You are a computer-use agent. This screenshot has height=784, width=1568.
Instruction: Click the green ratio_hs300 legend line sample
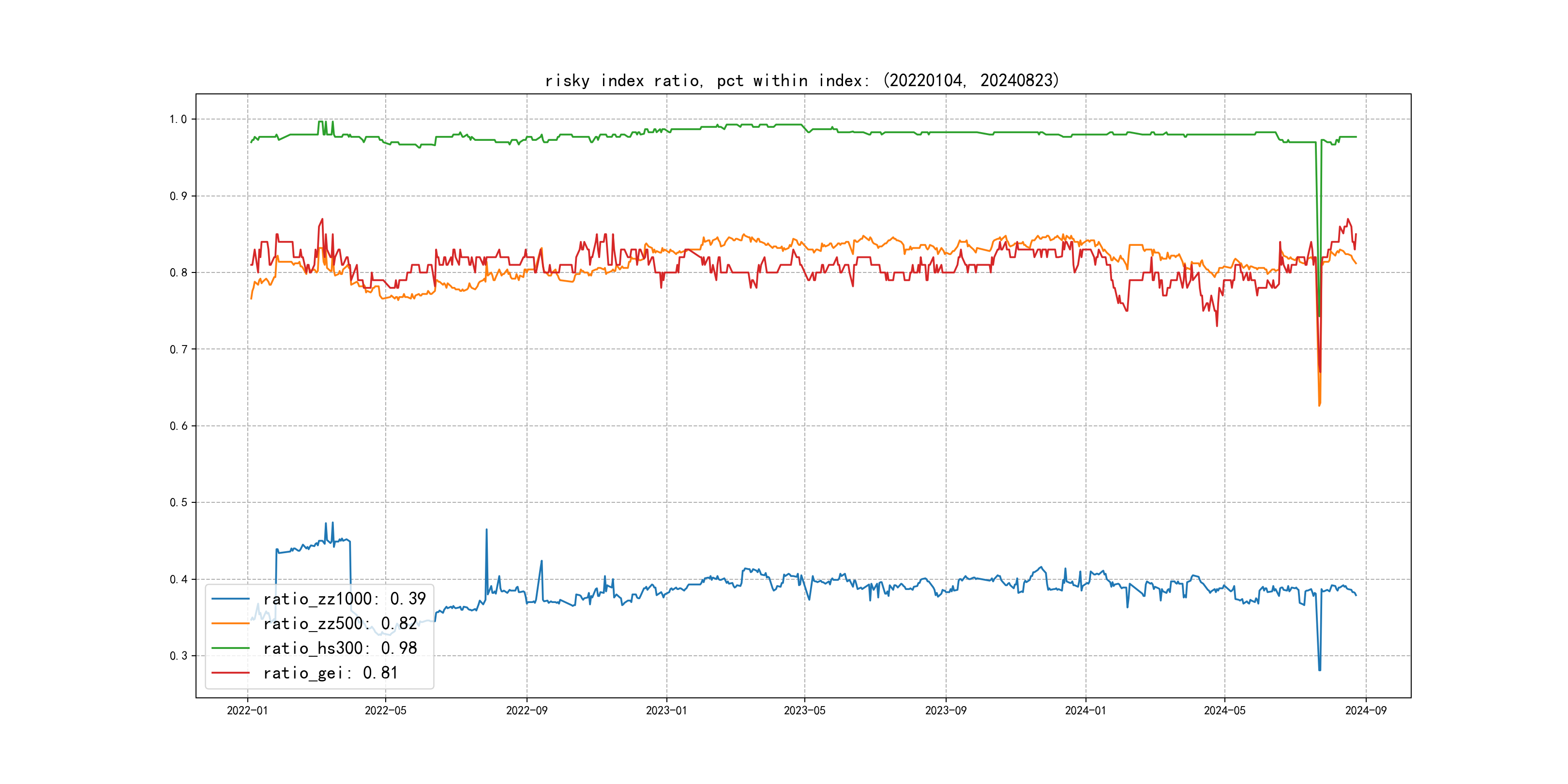pos(230,648)
